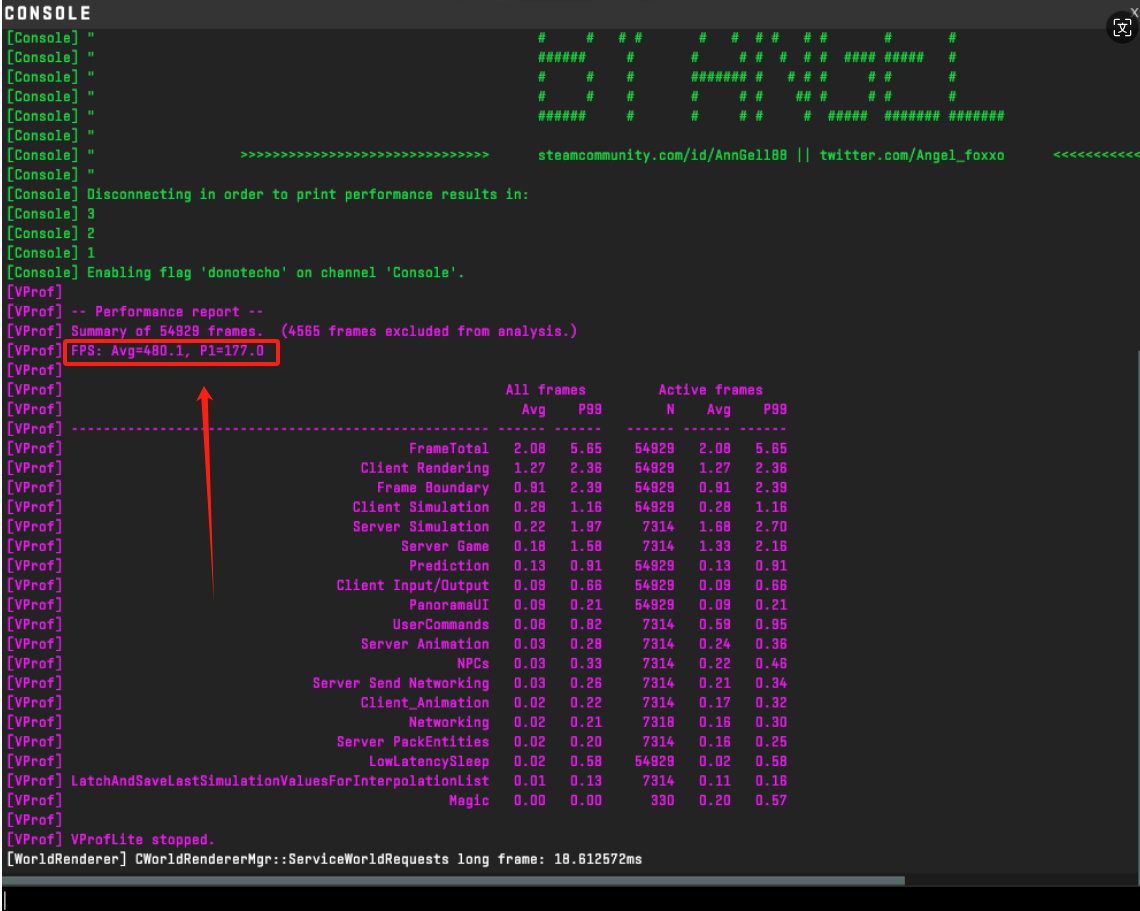Viewport: 1140px width, 911px height.
Task: Click 'LatchAndSaveLastSimulationValuesForInterpolationList' row label
Action: tap(280, 782)
